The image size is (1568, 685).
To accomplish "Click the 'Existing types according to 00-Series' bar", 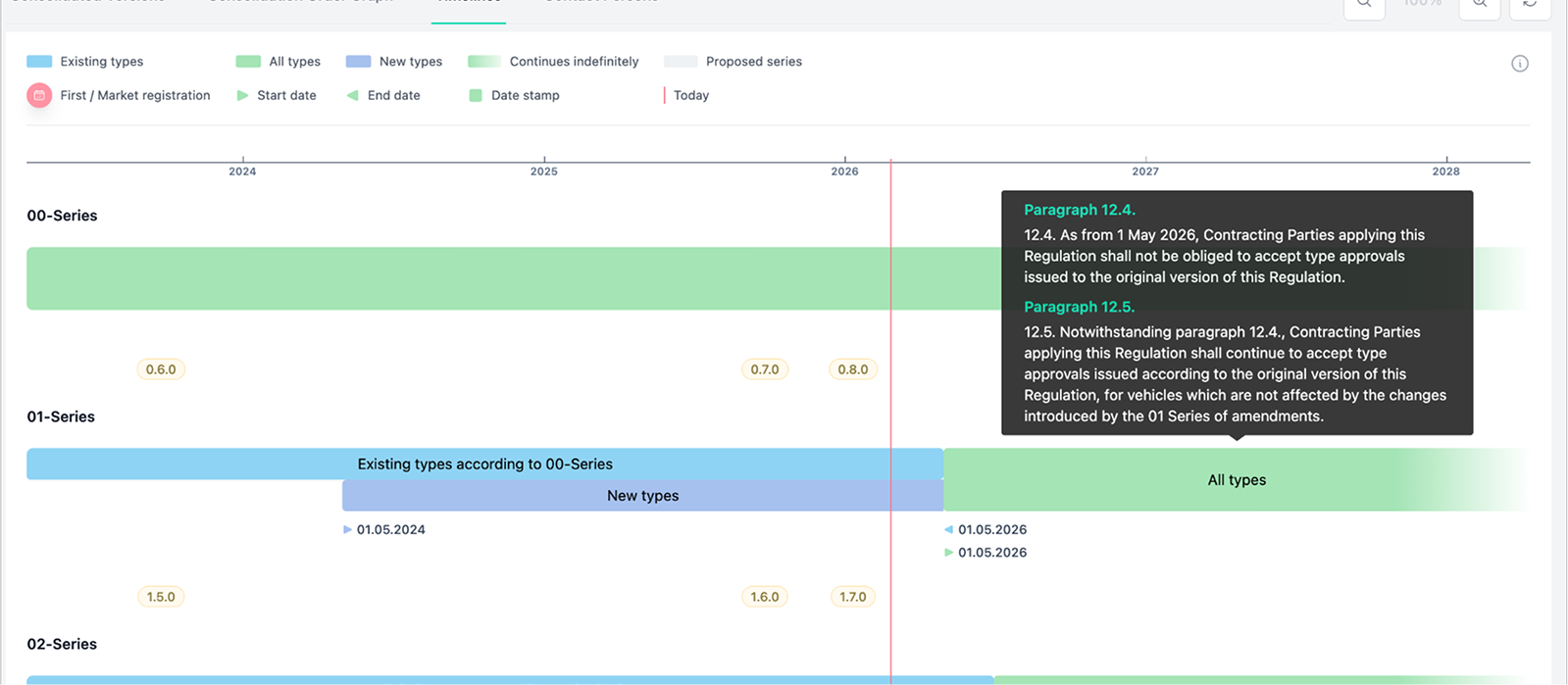I will (x=484, y=465).
